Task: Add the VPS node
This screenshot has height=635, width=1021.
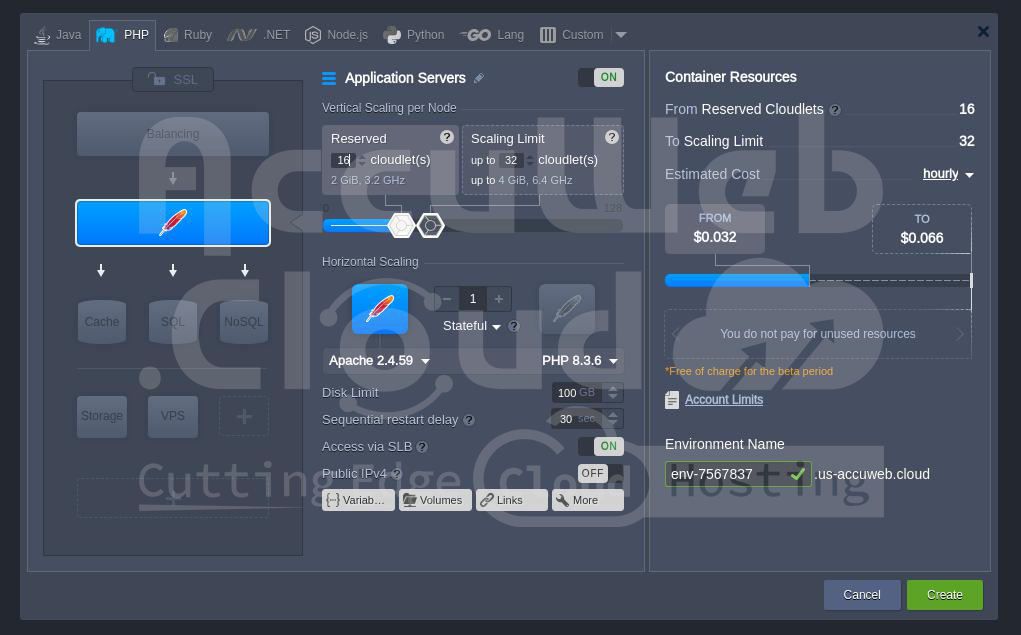Action: [173, 416]
